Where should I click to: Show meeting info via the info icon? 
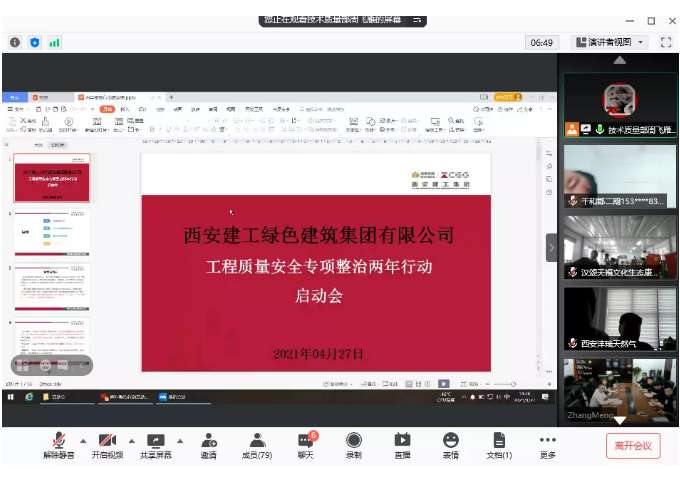[x=15, y=42]
